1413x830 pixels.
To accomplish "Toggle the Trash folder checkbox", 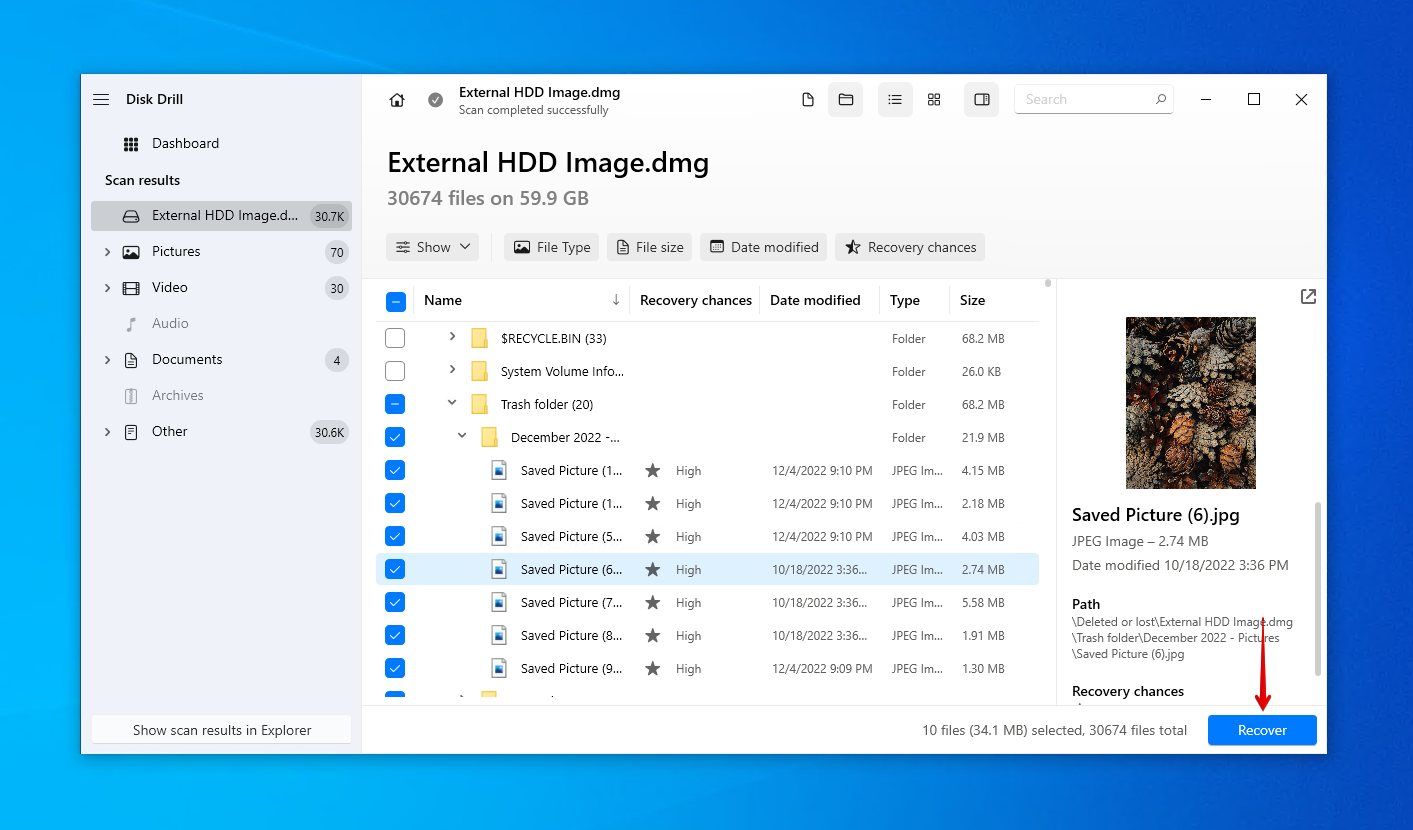I will tap(395, 404).
